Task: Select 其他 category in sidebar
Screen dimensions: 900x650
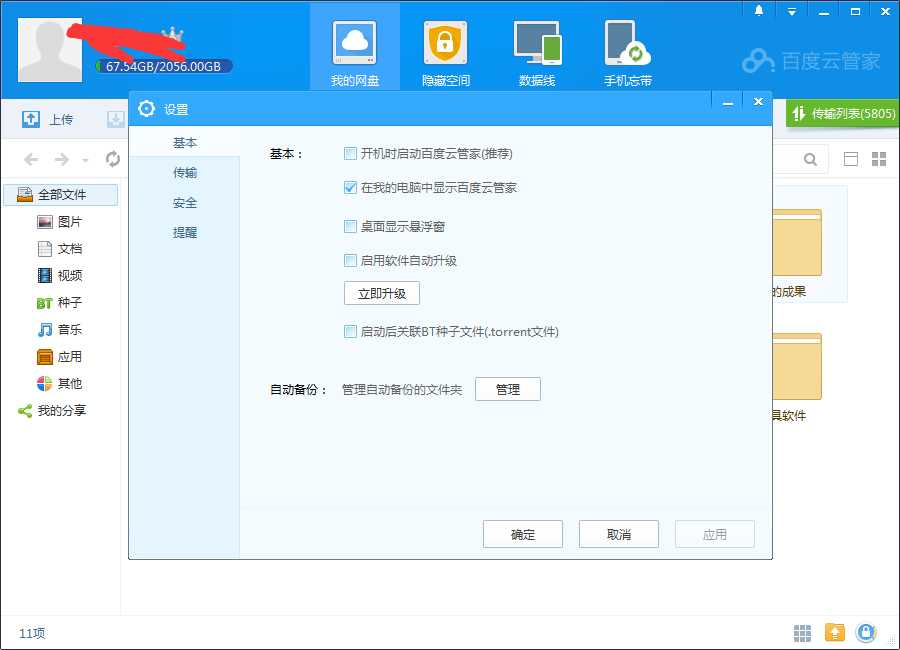Action: 60,384
